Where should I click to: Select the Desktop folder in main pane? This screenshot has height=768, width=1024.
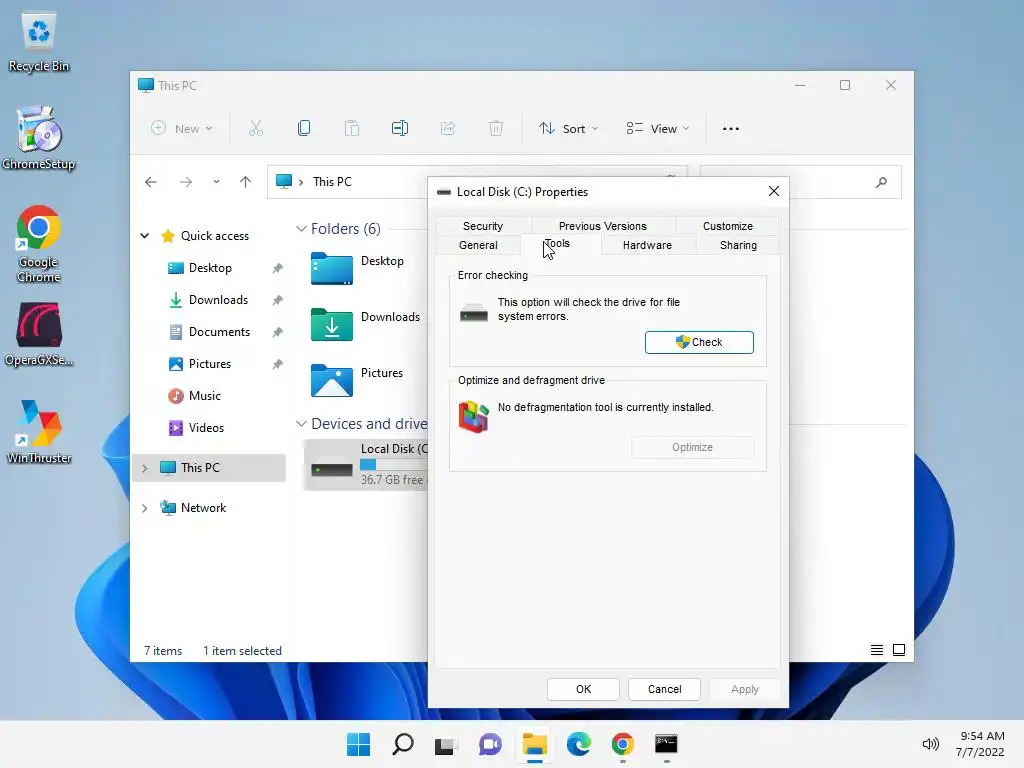pyautogui.click(x=358, y=268)
